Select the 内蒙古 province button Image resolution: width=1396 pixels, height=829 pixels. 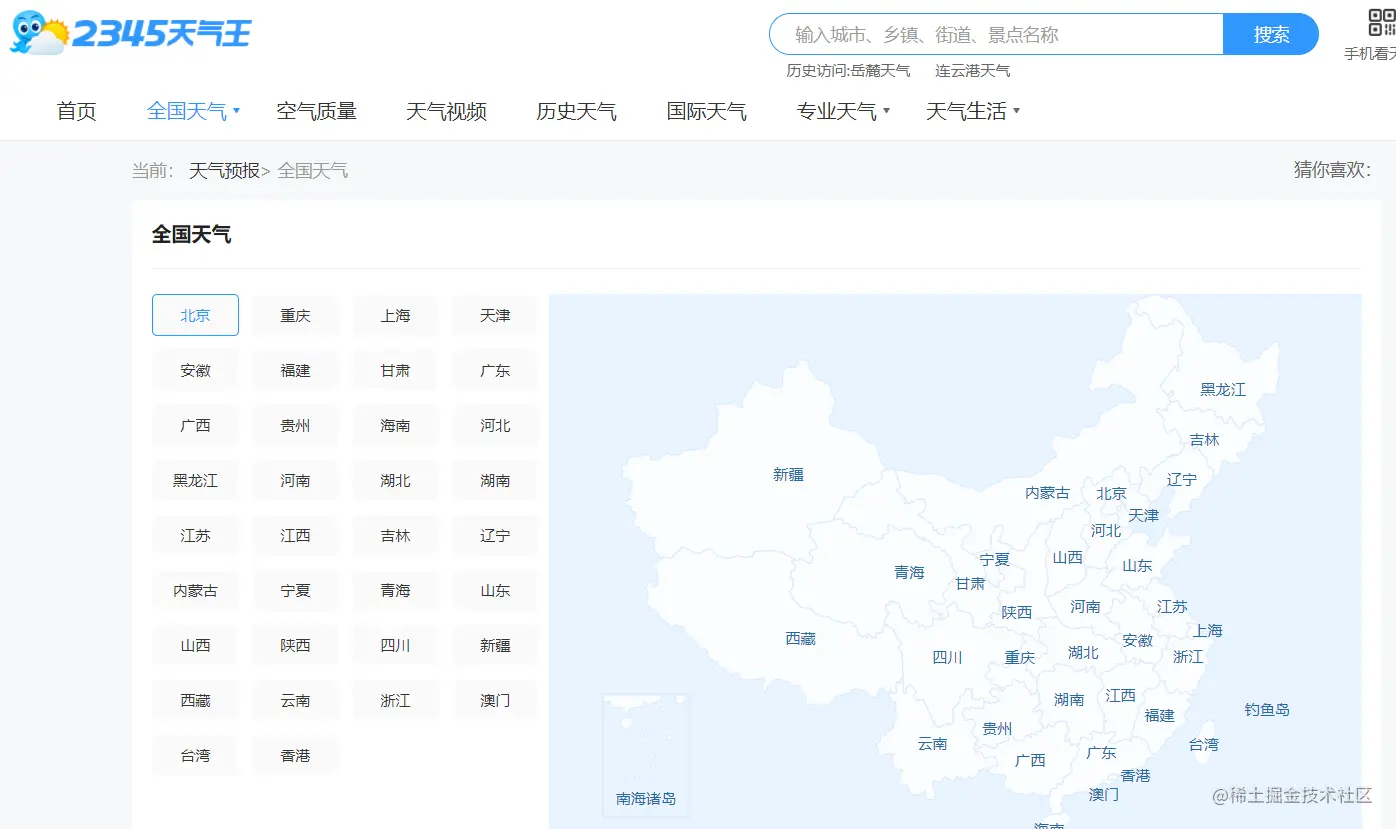point(195,590)
